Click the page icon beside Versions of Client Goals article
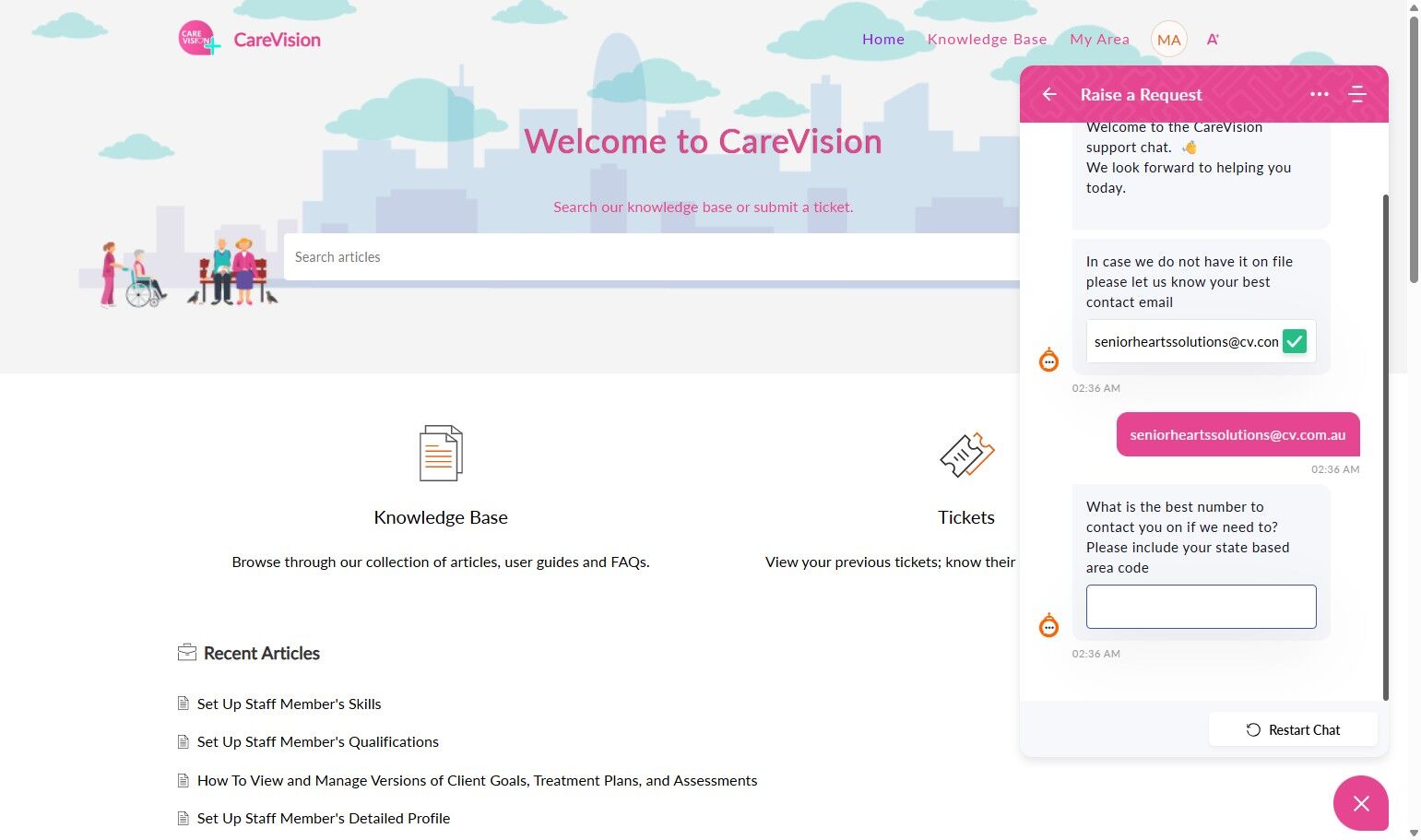 click(x=184, y=780)
